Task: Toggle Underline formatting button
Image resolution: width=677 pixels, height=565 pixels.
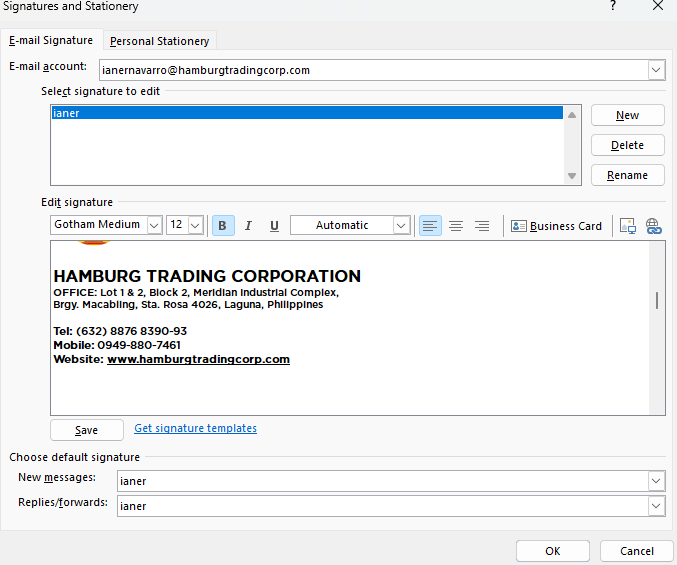Action: (x=274, y=225)
